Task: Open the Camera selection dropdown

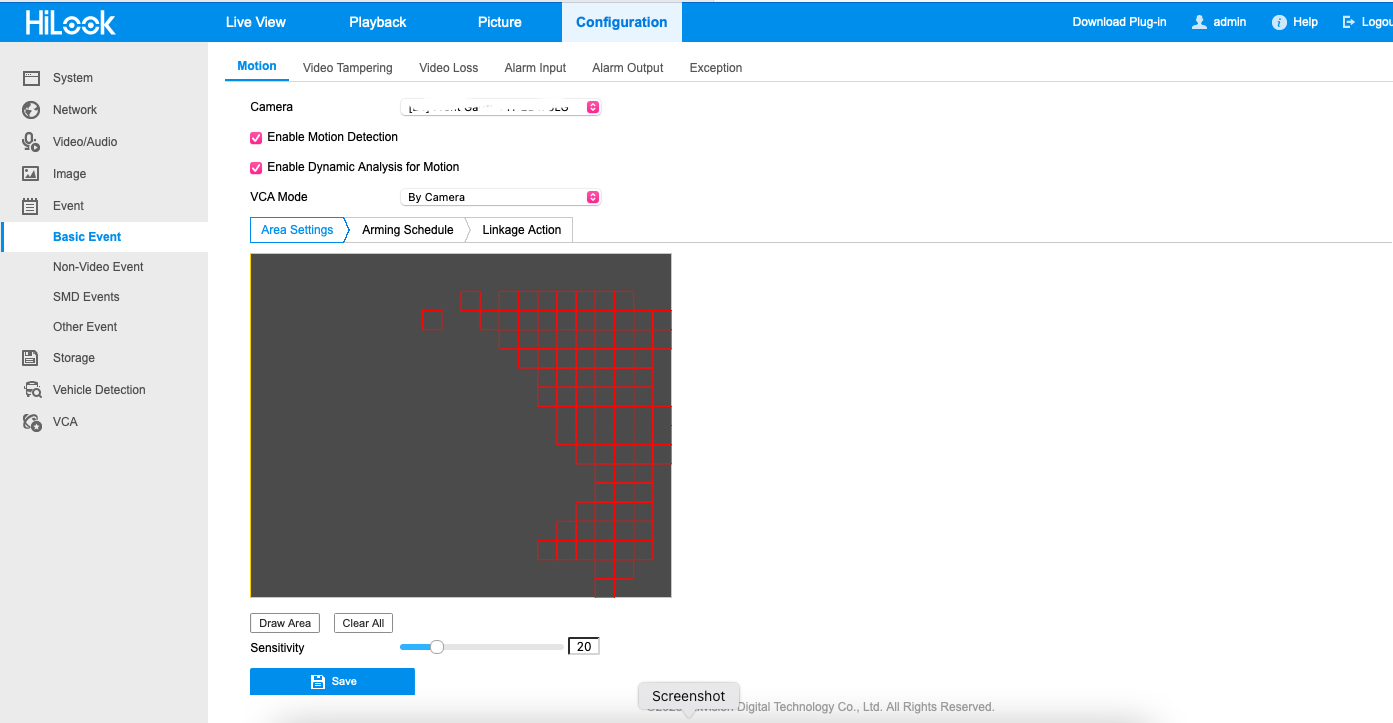Action: click(500, 107)
